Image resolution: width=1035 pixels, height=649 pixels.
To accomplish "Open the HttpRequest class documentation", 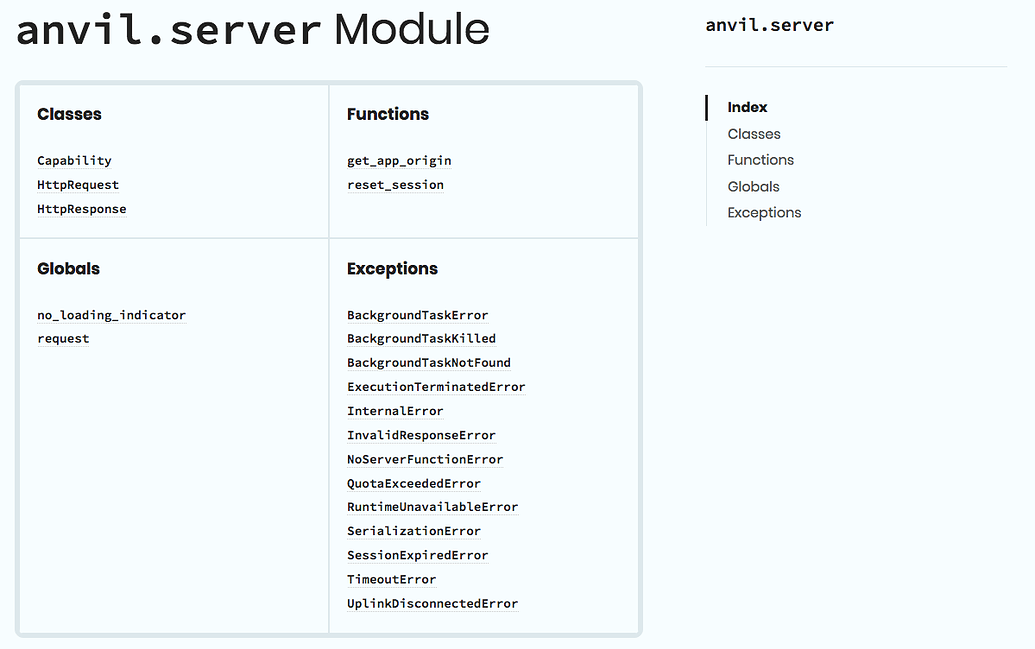I will [78, 185].
